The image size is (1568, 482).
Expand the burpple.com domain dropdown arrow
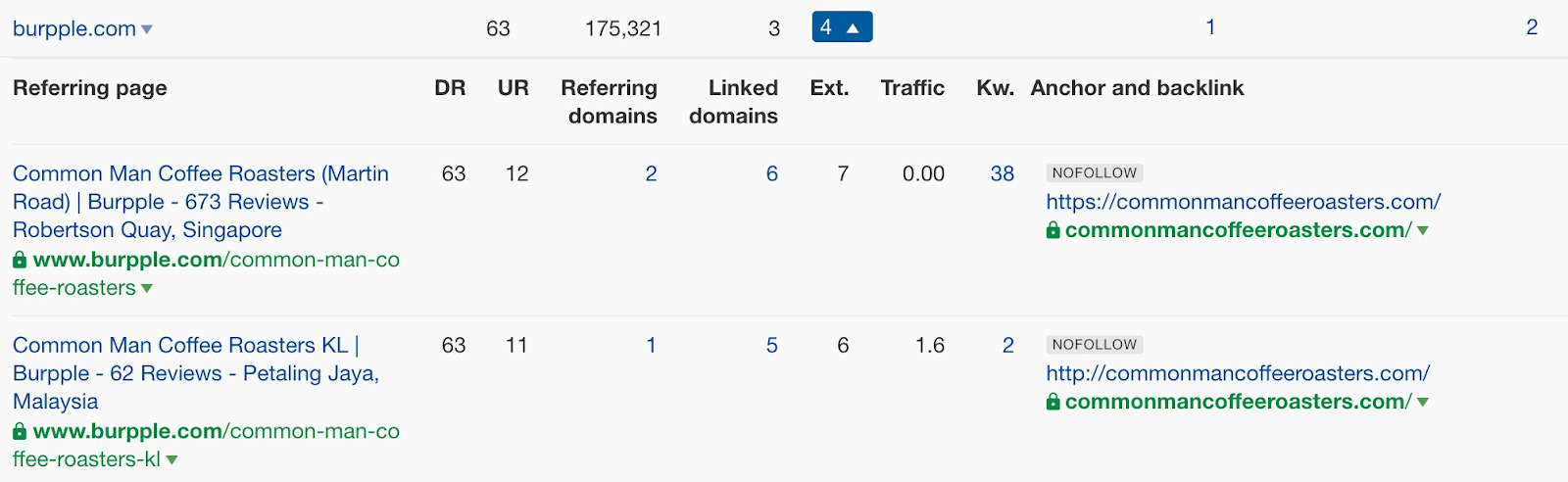[x=147, y=29]
